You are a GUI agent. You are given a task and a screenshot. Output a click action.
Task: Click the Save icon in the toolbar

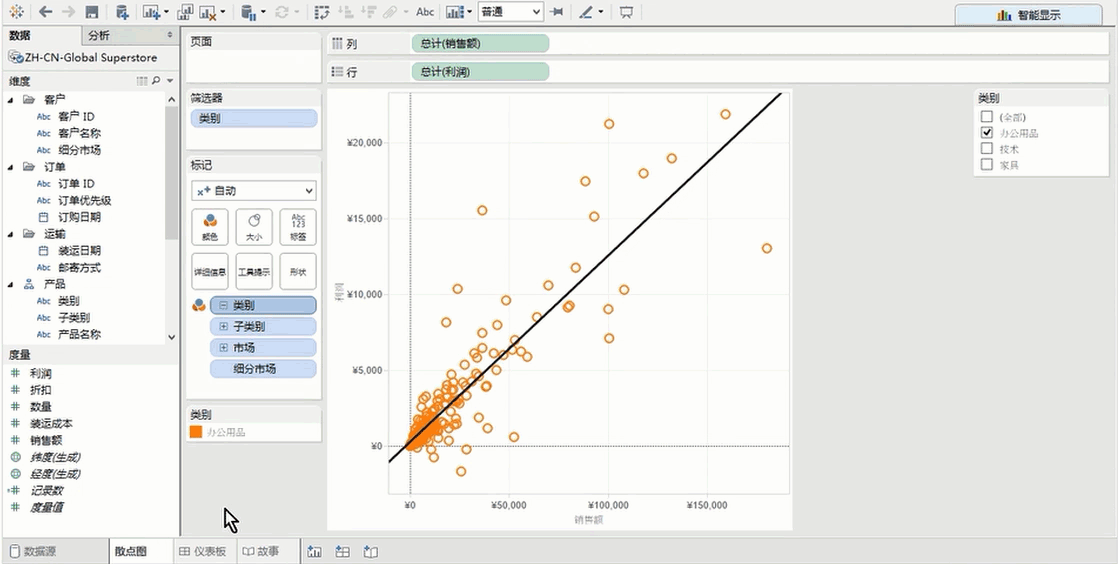coord(92,12)
